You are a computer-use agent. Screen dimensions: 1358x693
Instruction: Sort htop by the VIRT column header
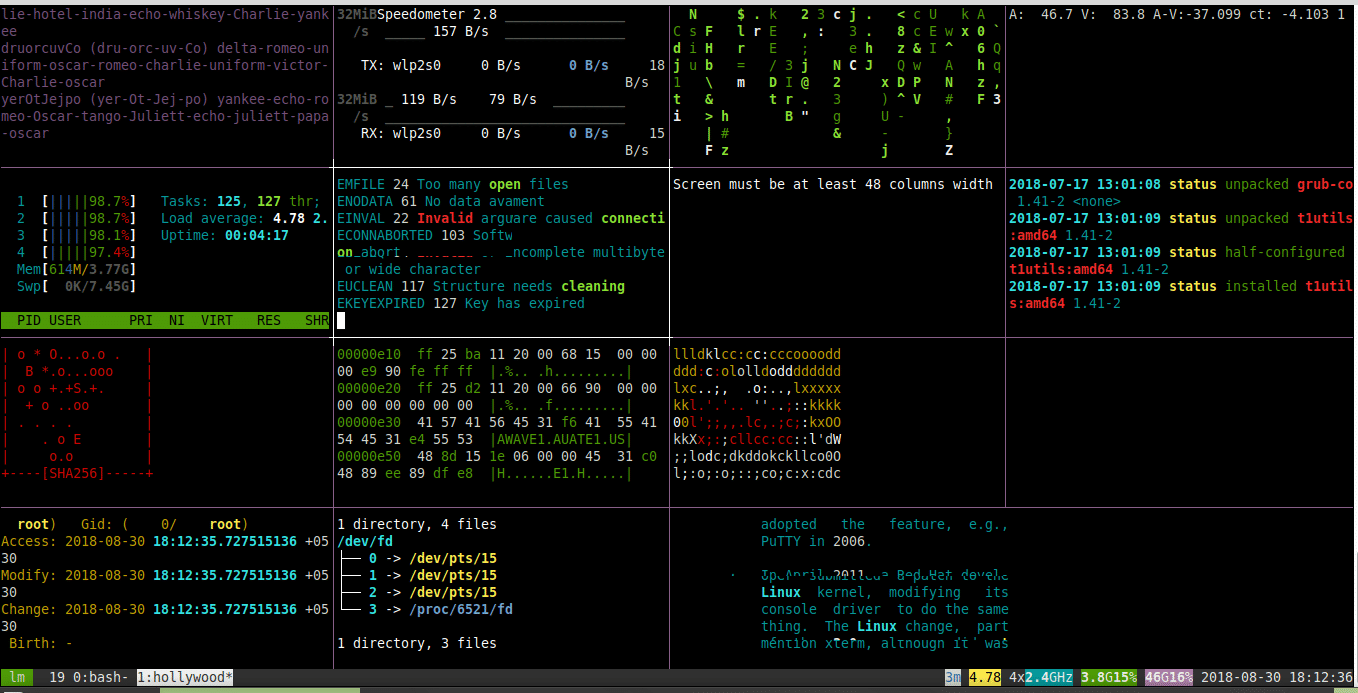(x=216, y=321)
